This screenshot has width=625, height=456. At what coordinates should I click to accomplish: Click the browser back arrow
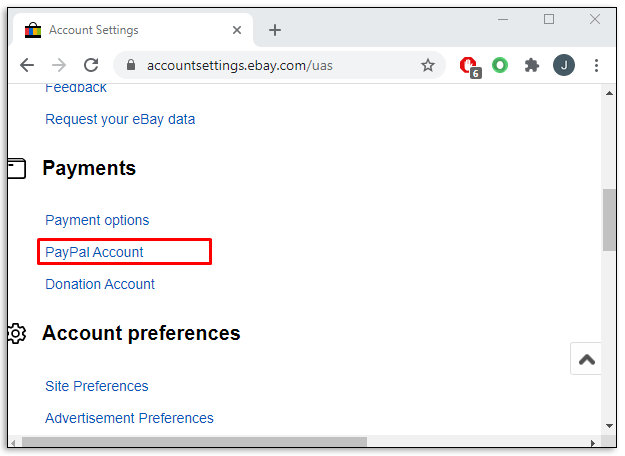click(x=27, y=65)
